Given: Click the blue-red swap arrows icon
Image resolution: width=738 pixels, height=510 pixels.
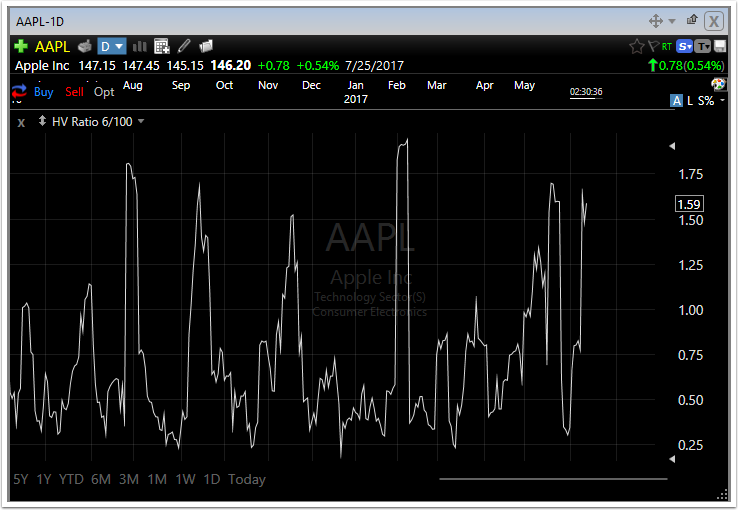Looking at the screenshot, I should (19, 90).
